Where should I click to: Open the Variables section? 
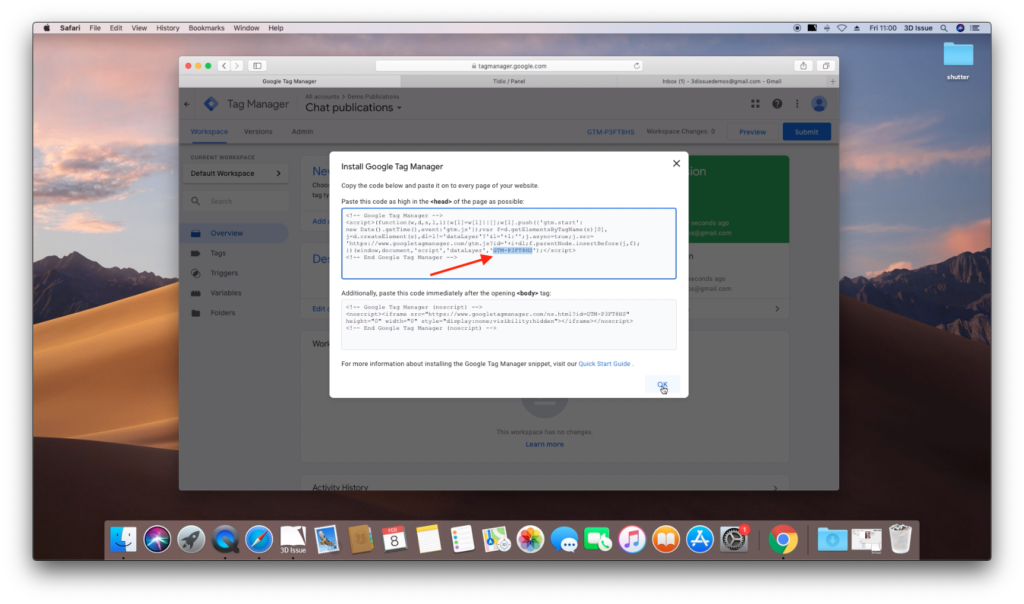pos(219,292)
